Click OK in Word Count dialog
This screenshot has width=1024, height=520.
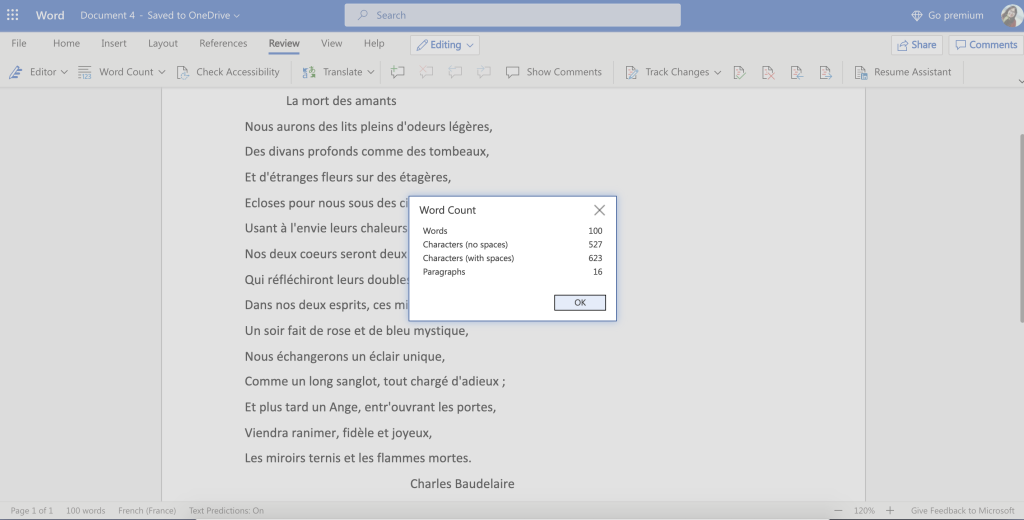click(x=580, y=302)
